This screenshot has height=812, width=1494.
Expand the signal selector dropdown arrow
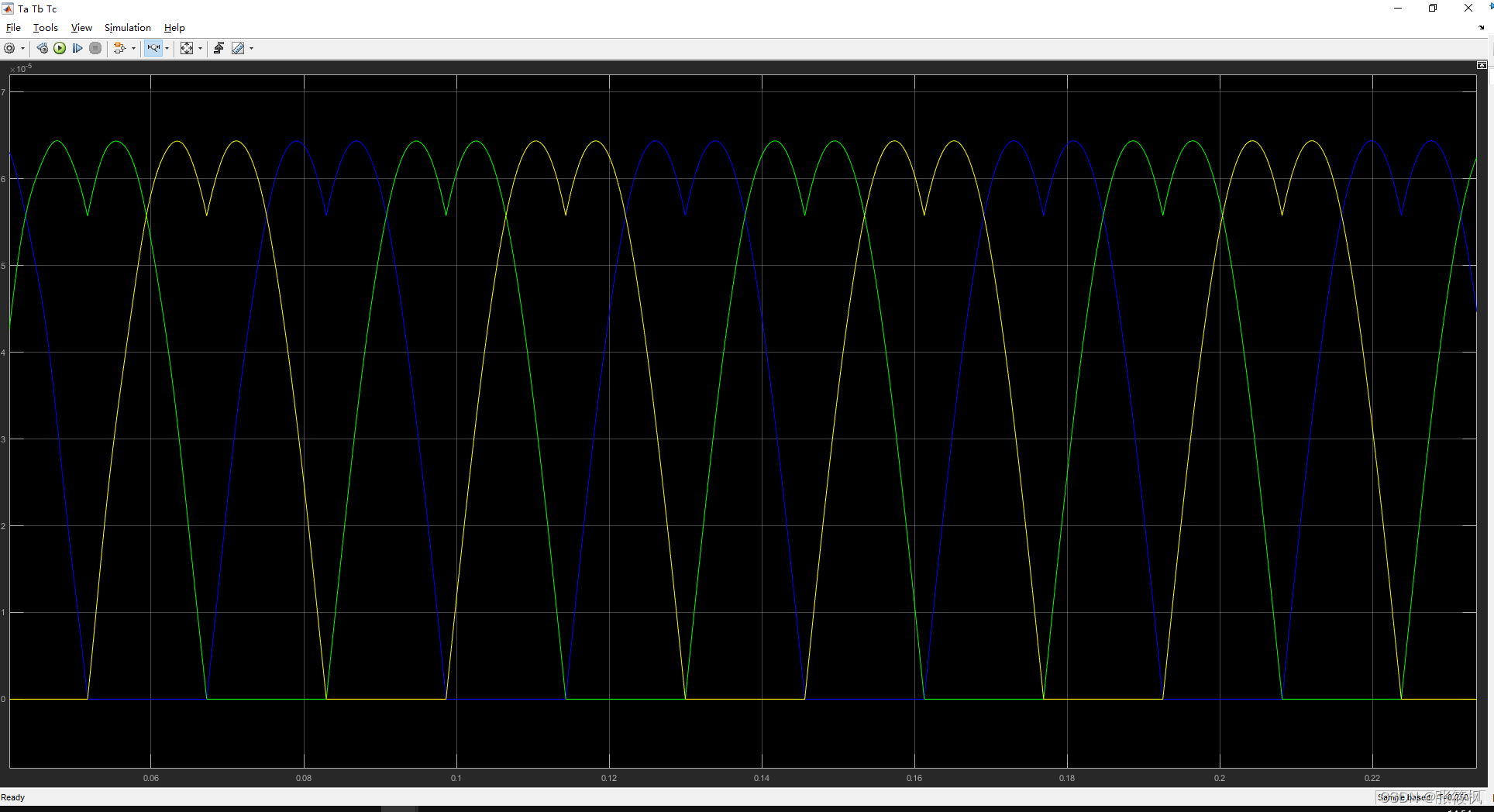pos(133,48)
